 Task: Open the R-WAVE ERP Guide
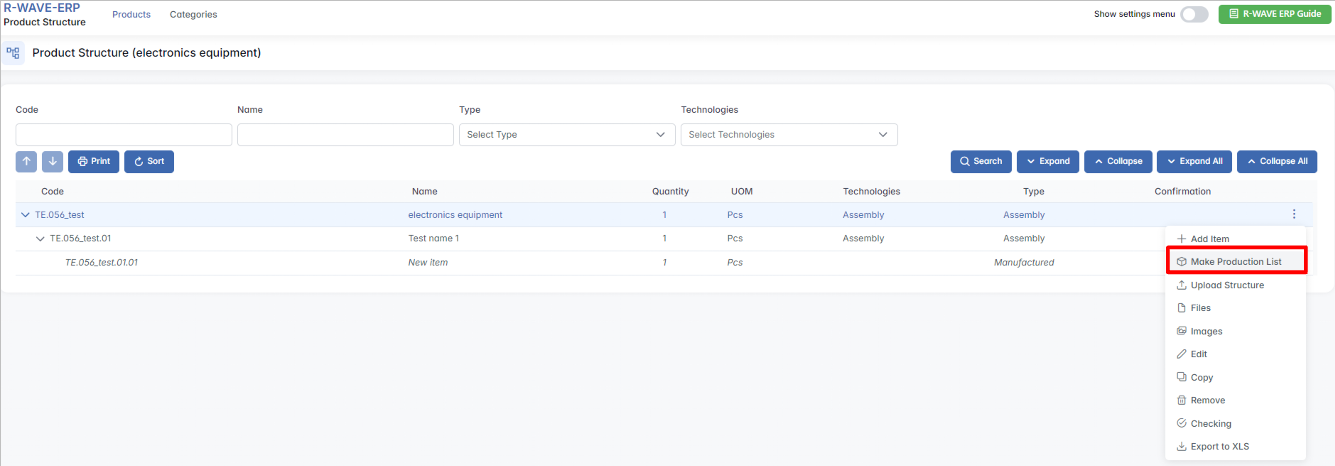click(1274, 14)
